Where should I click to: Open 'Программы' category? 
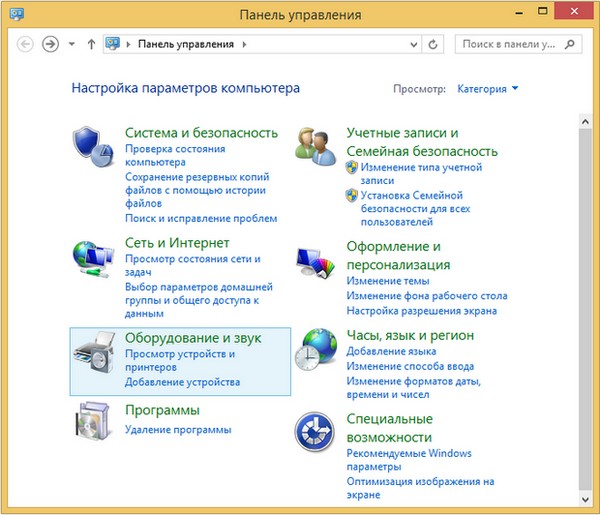pyautogui.click(x=162, y=410)
